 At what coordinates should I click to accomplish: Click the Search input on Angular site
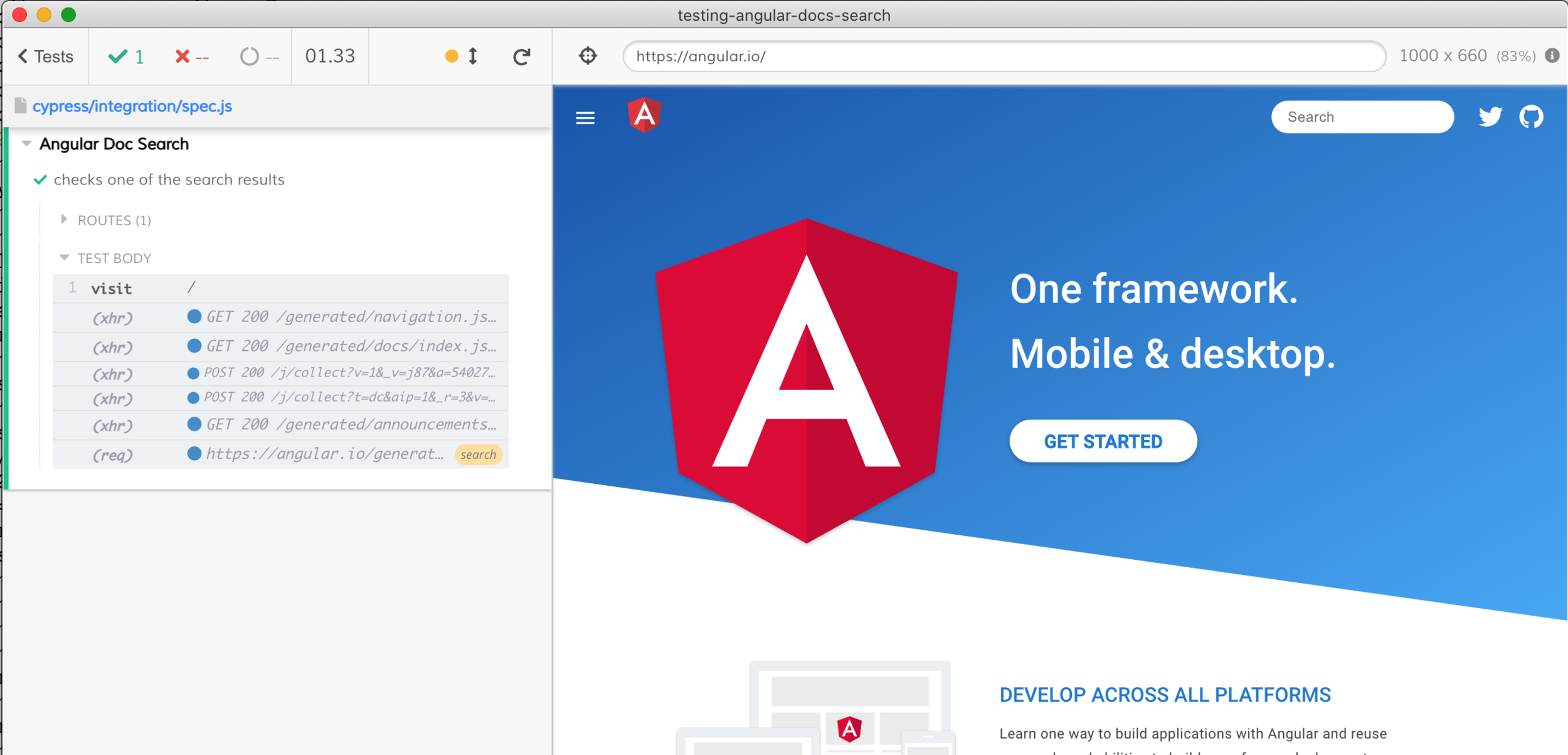click(x=1362, y=117)
